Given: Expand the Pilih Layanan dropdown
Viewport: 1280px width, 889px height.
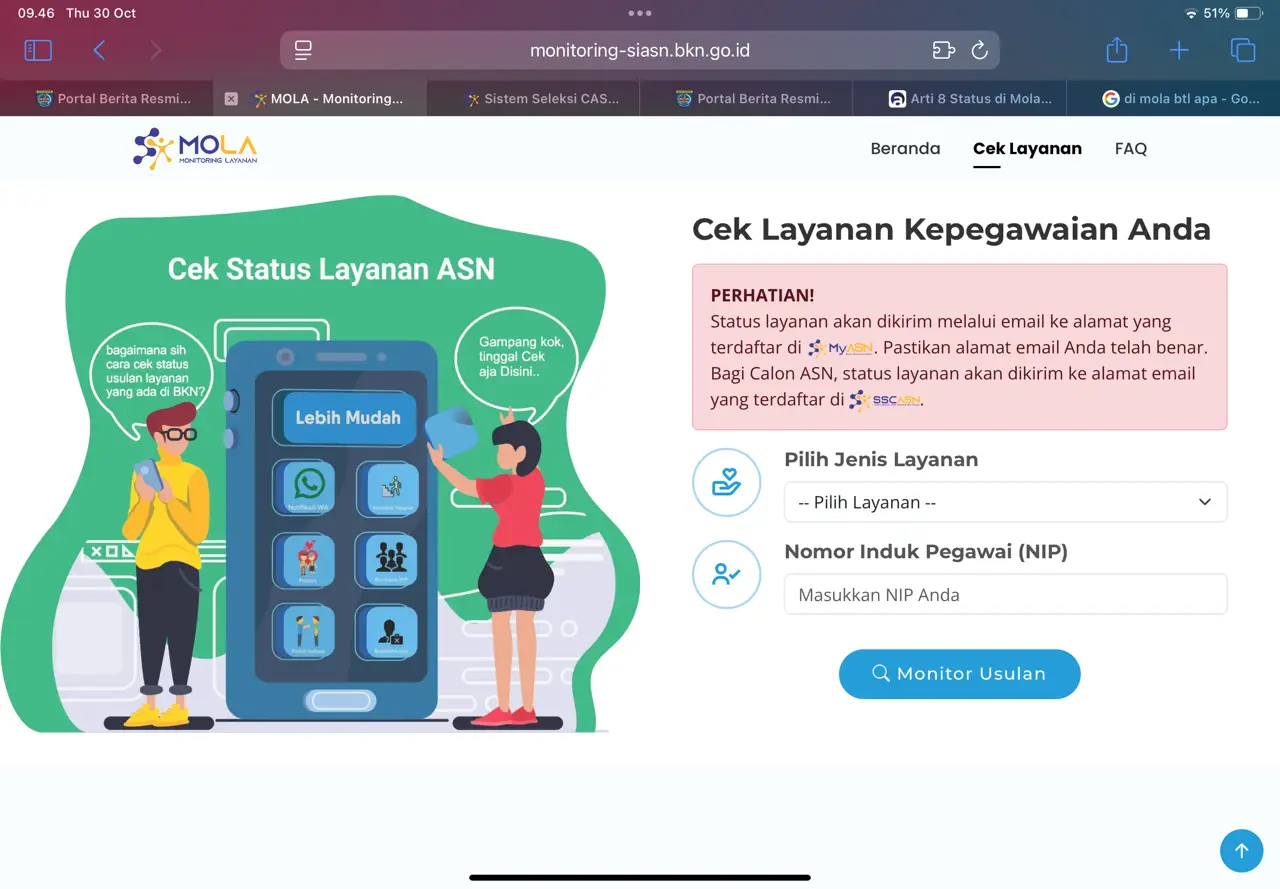Looking at the screenshot, I should click(x=1005, y=502).
